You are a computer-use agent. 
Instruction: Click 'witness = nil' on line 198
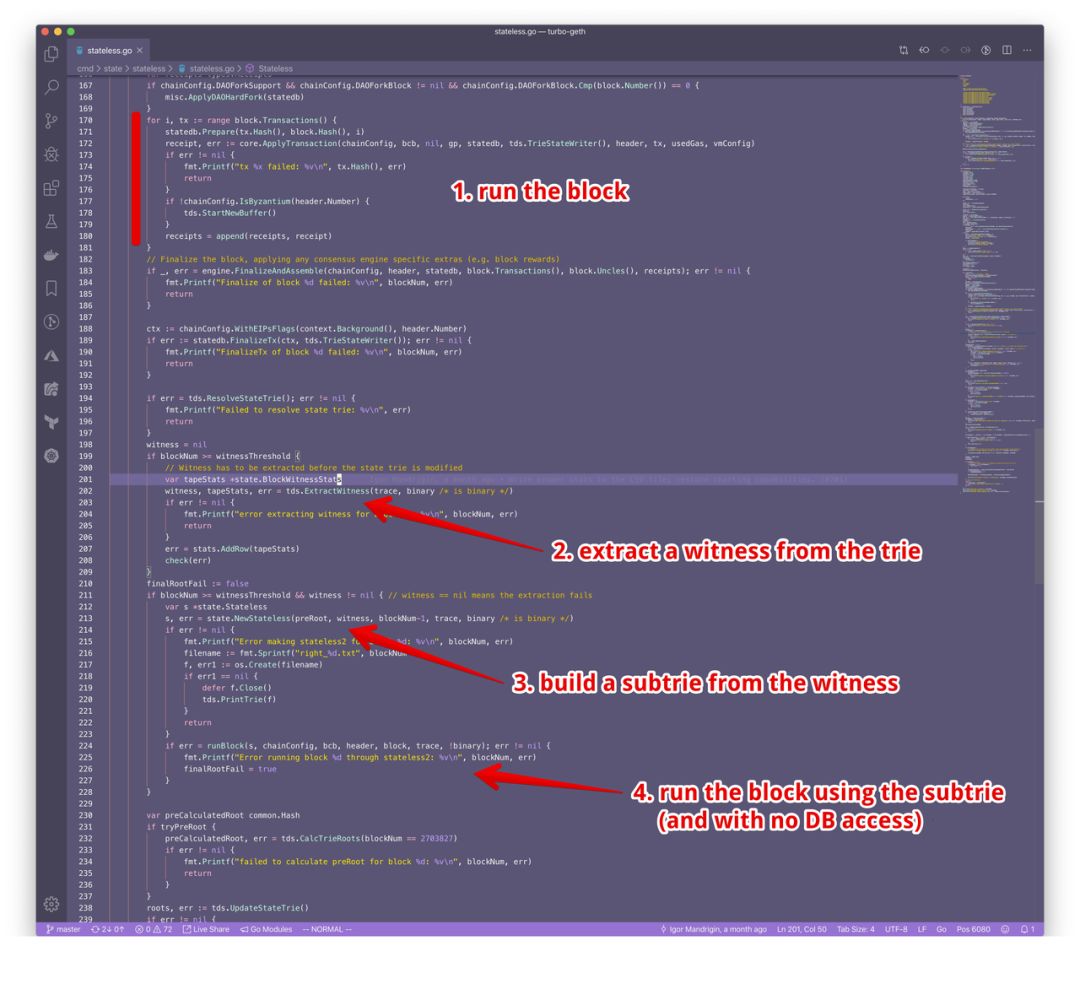coord(176,444)
